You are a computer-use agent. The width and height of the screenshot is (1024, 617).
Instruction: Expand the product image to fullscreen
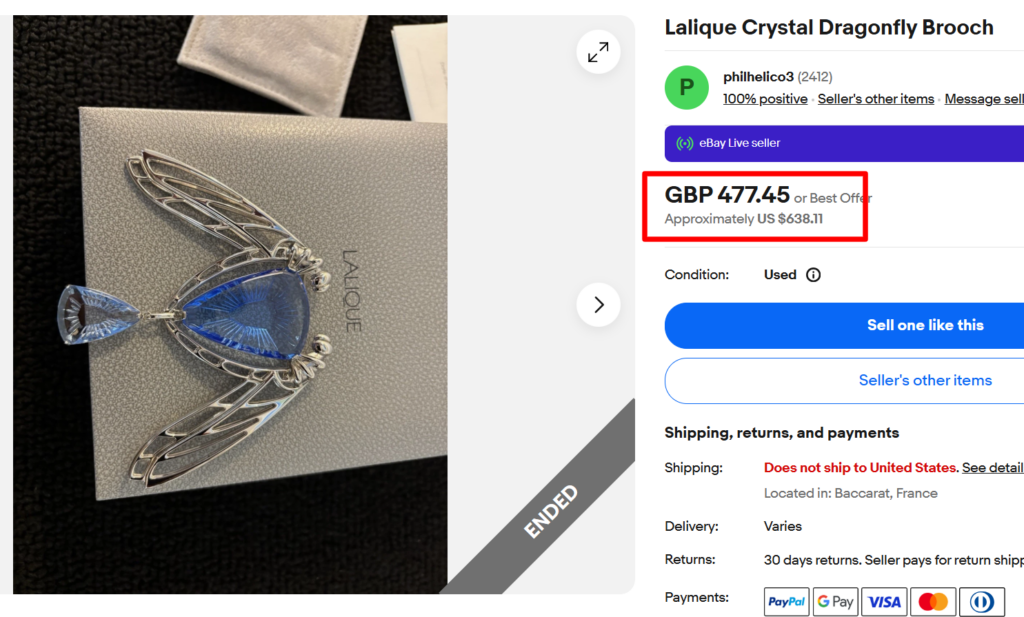tap(598, 52)
